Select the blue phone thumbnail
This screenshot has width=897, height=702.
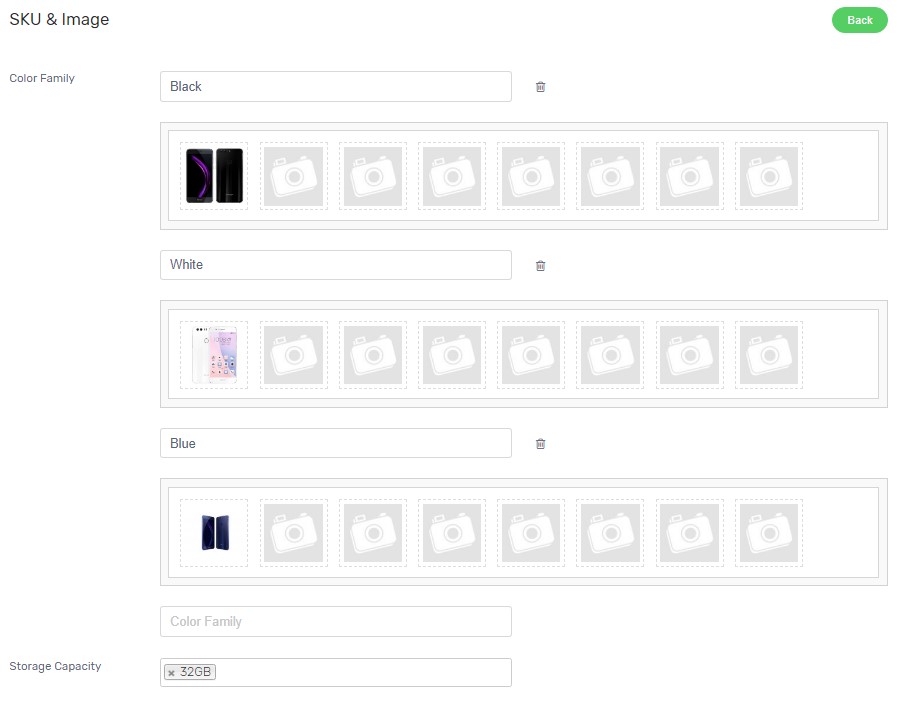point(214,533)
